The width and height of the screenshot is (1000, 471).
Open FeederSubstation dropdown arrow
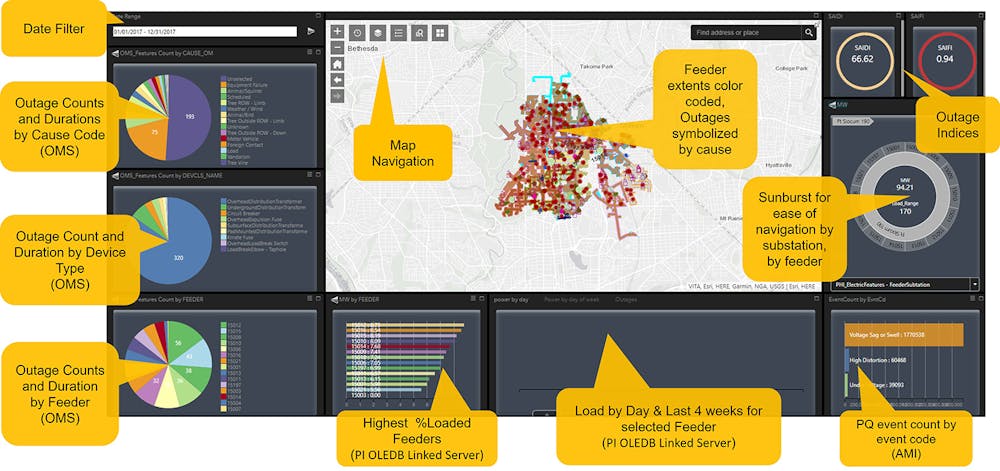point(974,284)
